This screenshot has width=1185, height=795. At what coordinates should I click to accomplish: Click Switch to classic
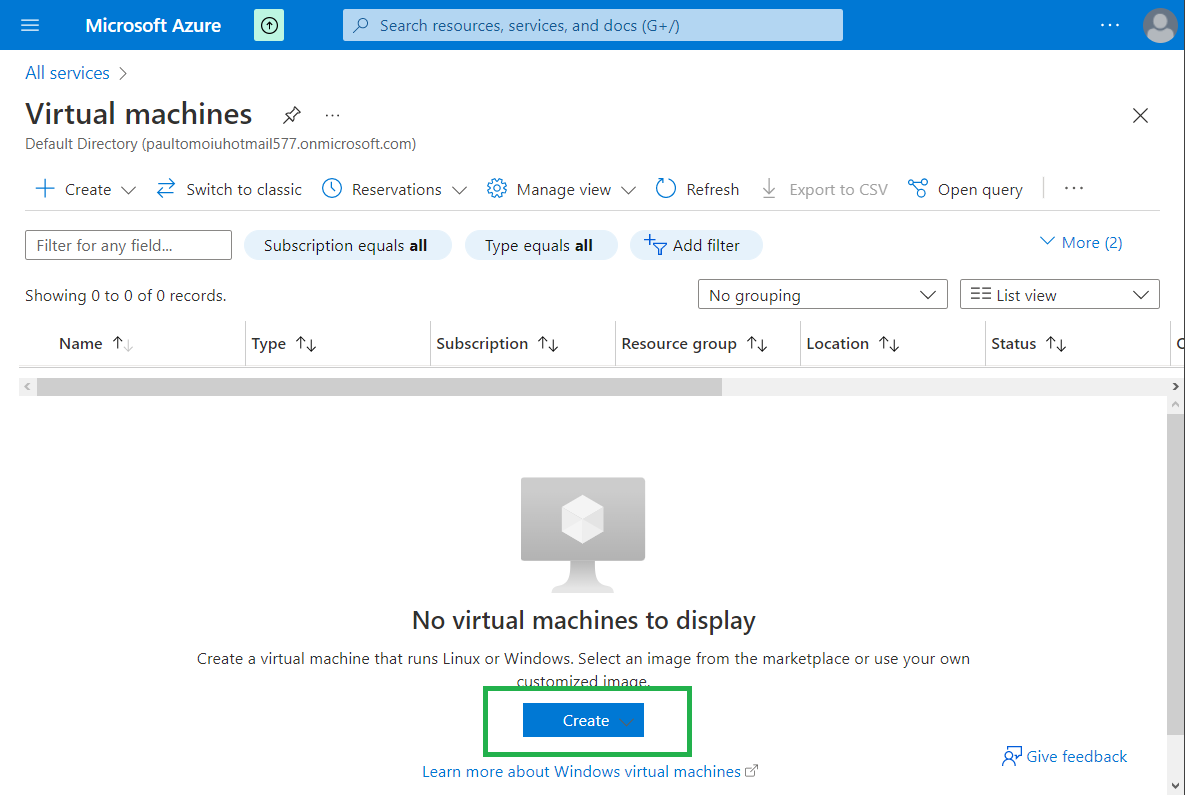(x=229, y=189)
